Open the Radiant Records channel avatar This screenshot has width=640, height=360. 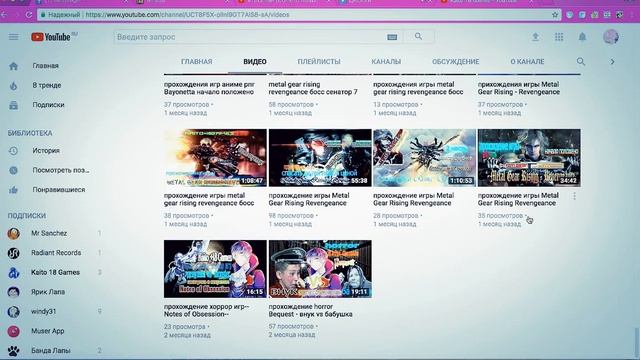[13, 253]
